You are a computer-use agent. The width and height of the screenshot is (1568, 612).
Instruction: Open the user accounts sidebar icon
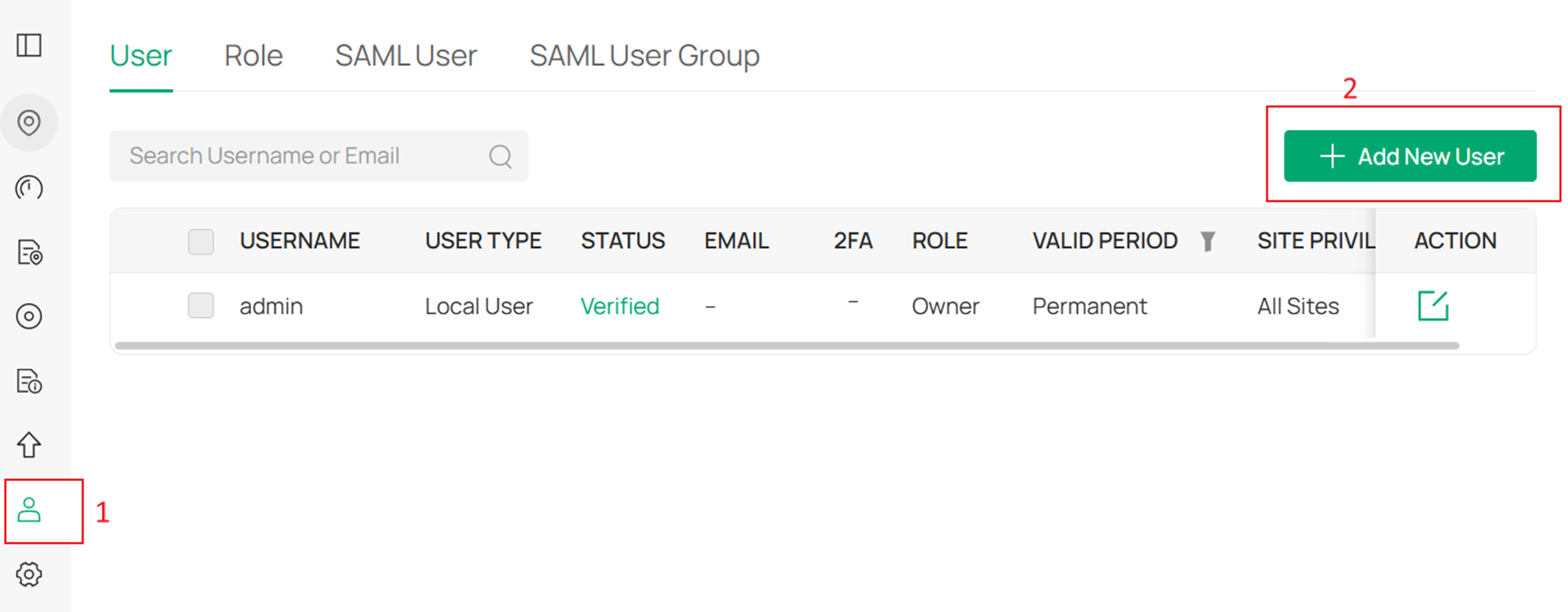[29, 510]
